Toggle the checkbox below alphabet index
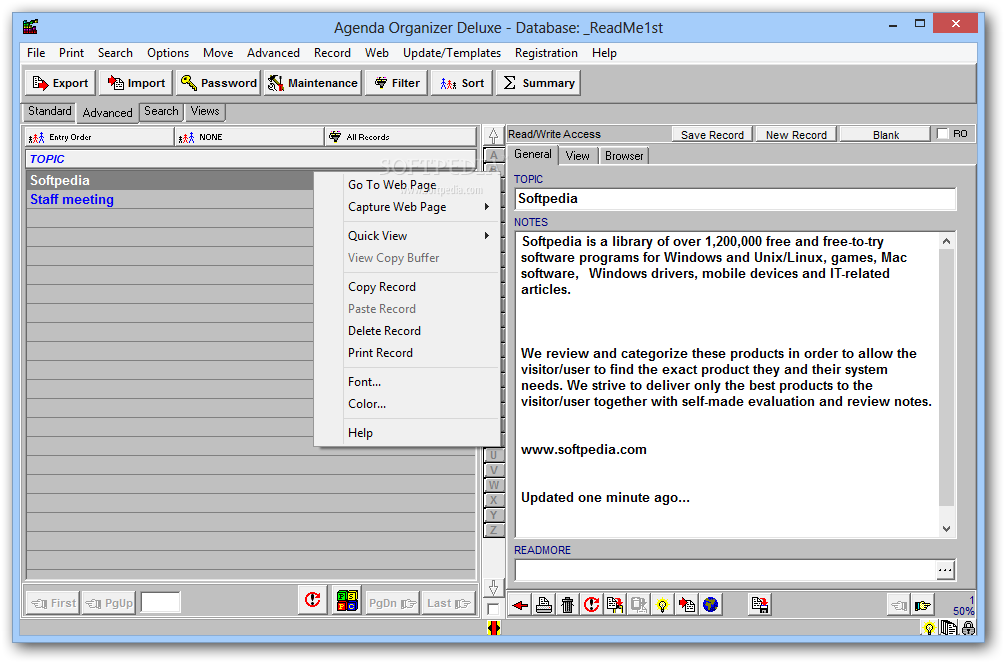This screenshot has width=1005, height=663. click(493, 608)
